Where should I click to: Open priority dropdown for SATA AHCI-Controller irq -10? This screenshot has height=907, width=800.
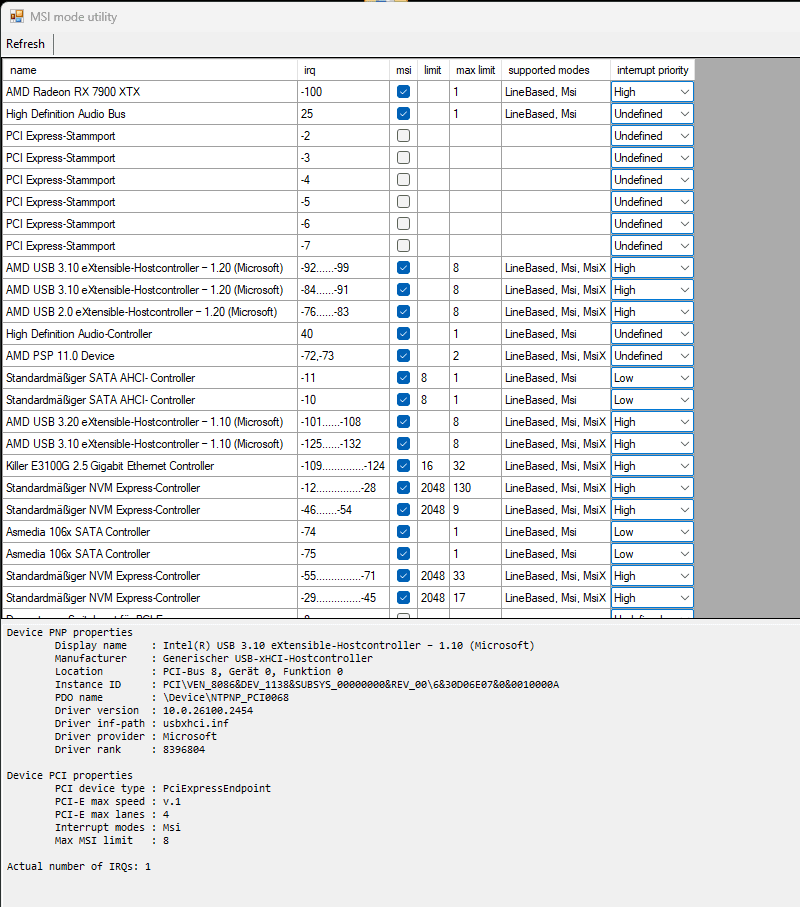652,399
